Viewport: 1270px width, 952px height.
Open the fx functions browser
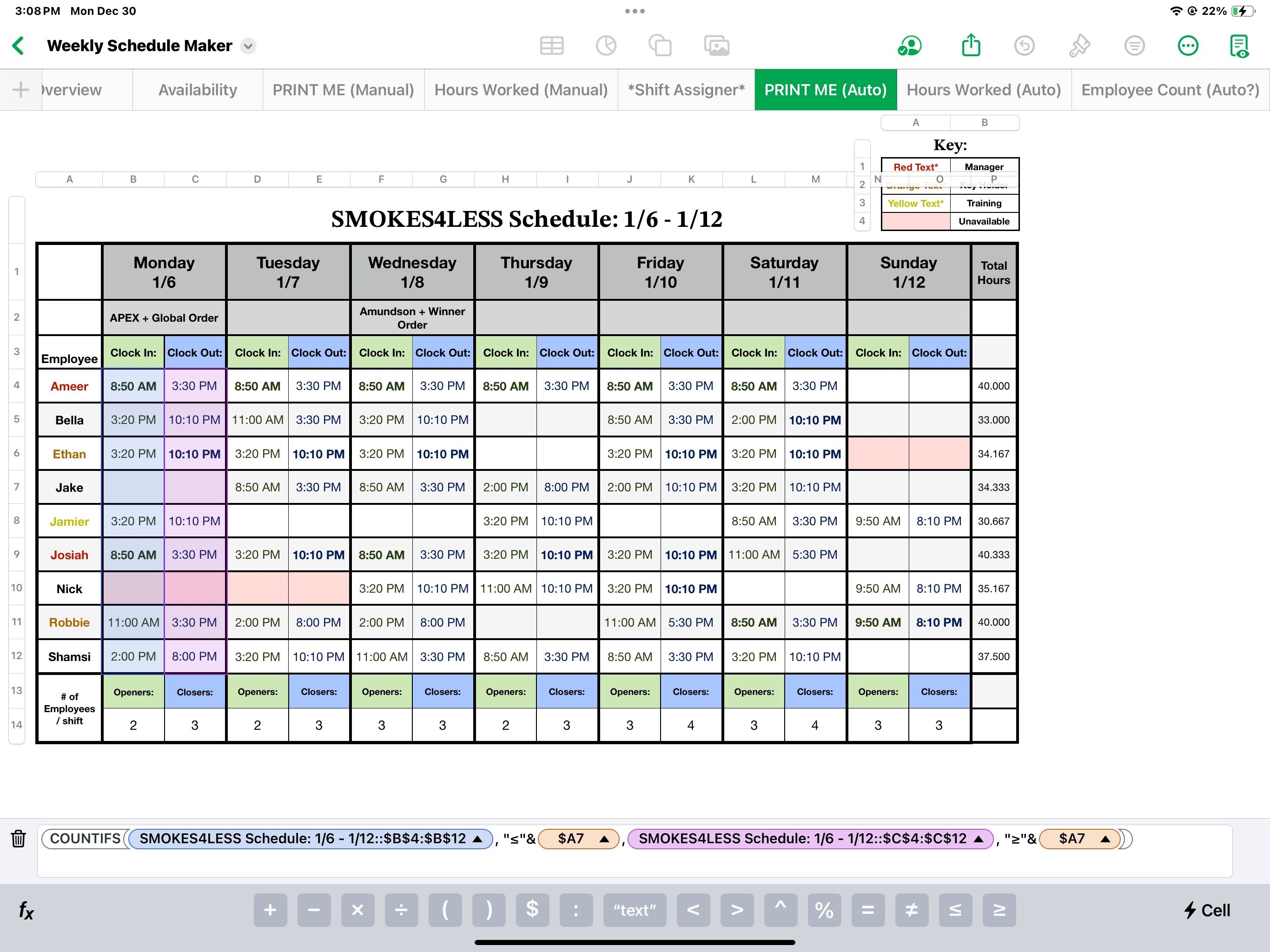point(26,910)
